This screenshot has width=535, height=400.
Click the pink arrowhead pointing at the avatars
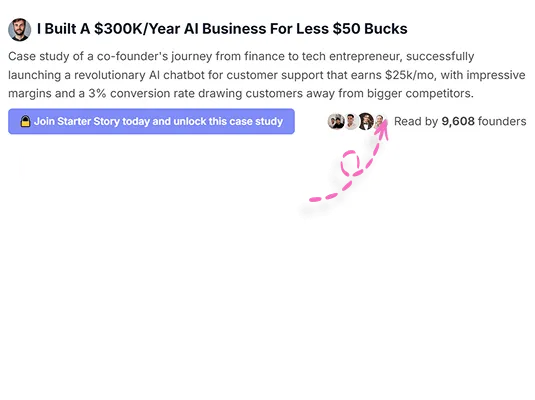[383, 128]
